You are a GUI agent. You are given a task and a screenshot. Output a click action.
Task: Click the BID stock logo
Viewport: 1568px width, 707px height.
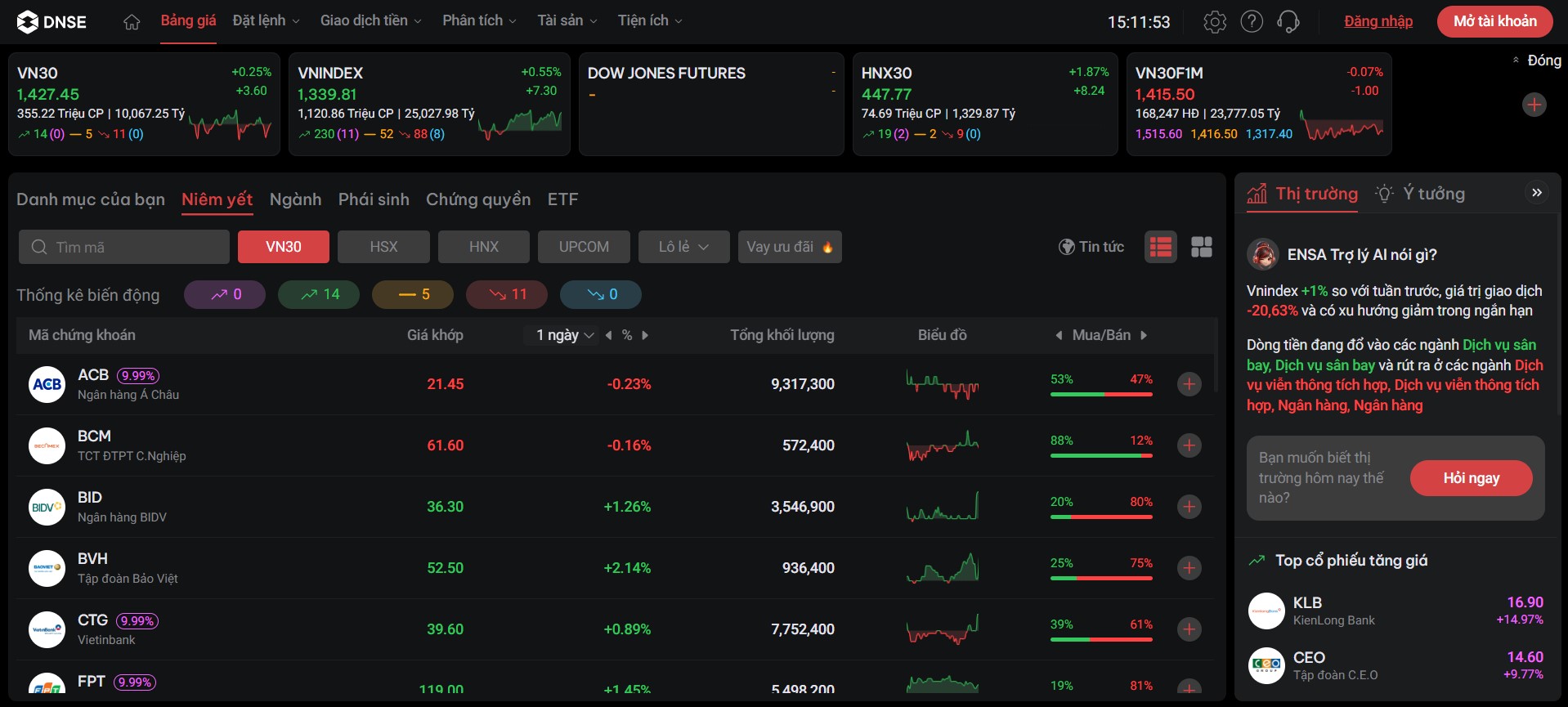pos(47,507)
